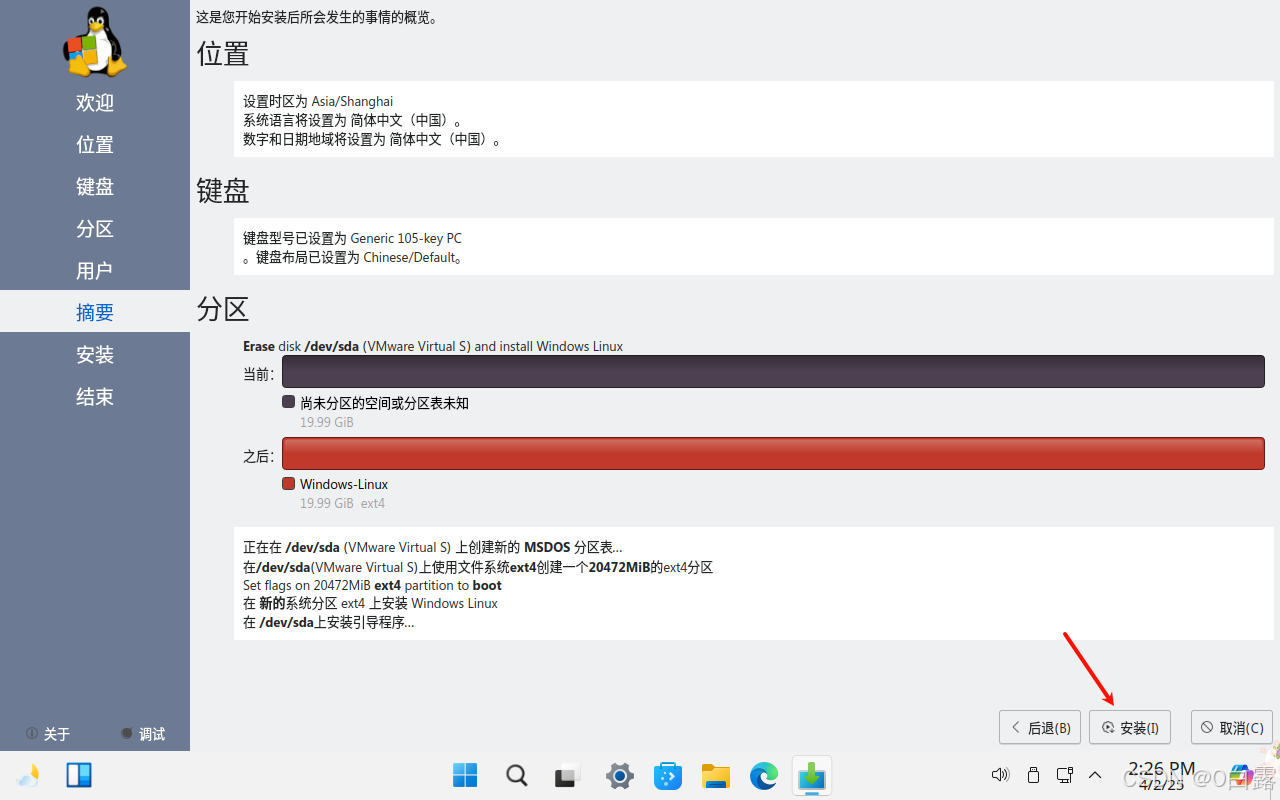The image size is (1280, 800).
Task: Click the dark unpartitioned space color swatch
Action: tap(289, 402)
